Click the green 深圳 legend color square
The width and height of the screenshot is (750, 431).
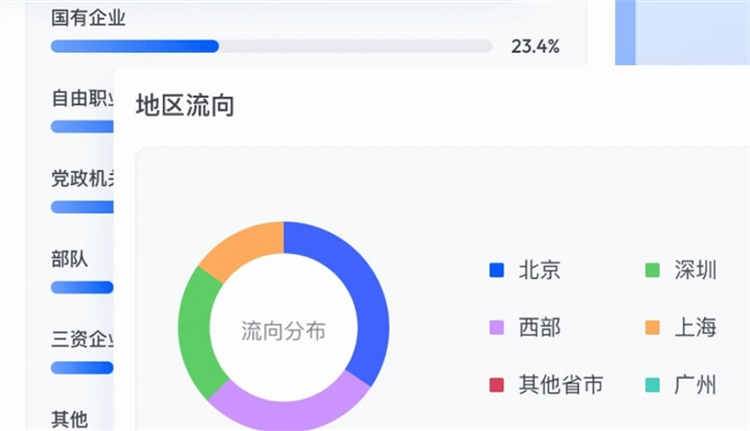pos(652,270)
